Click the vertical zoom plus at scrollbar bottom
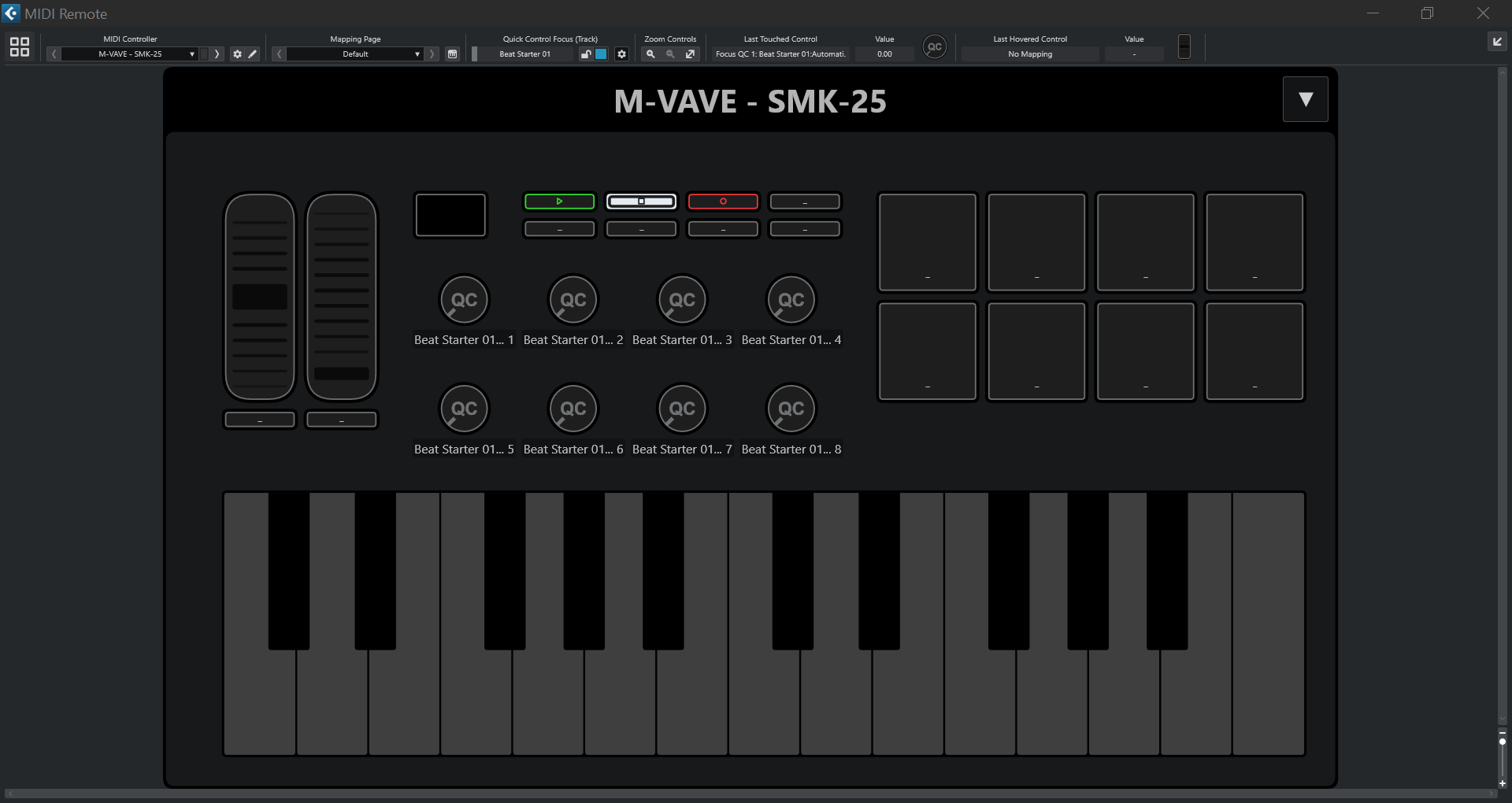 click(x=1503, y=783)
